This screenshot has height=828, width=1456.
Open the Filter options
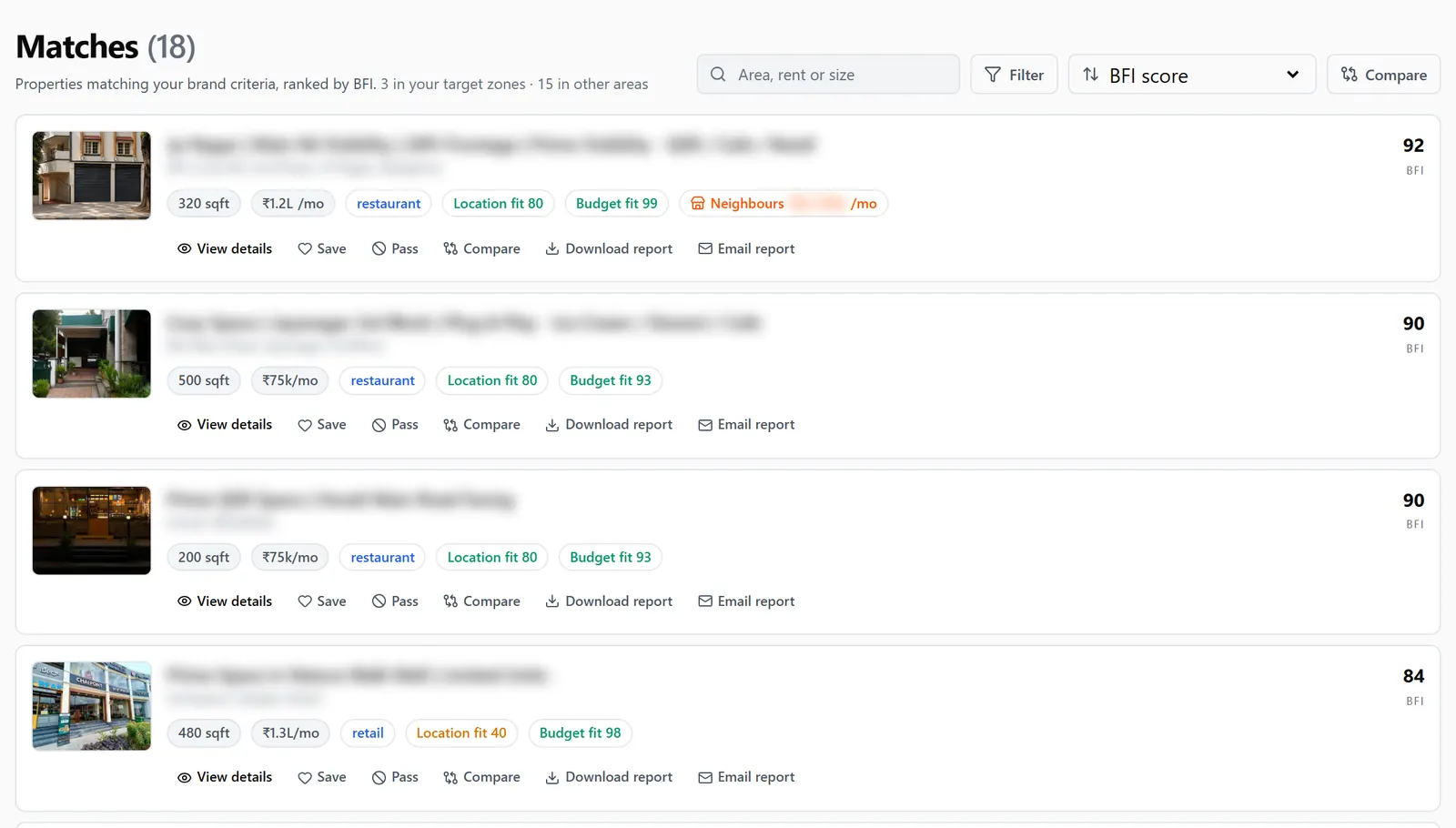click(1014, 75)
